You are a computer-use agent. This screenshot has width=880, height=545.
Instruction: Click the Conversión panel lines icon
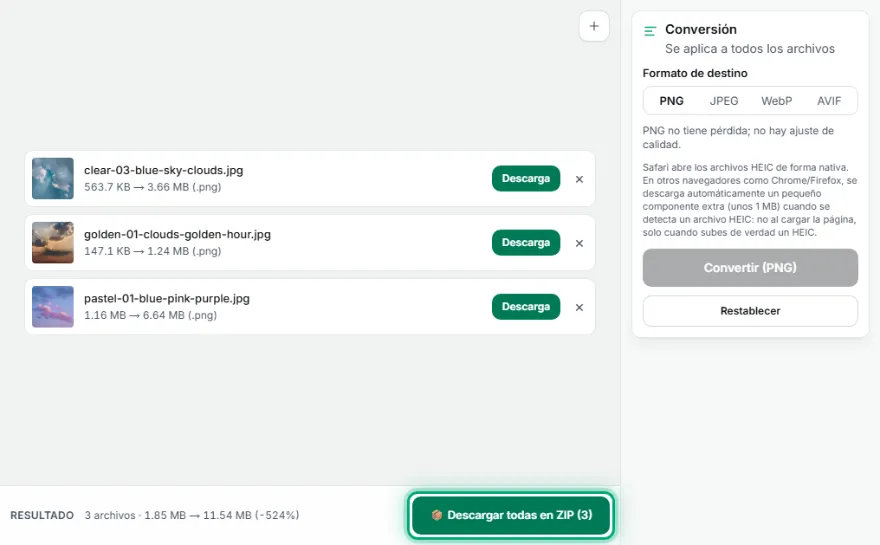[650, 31]
